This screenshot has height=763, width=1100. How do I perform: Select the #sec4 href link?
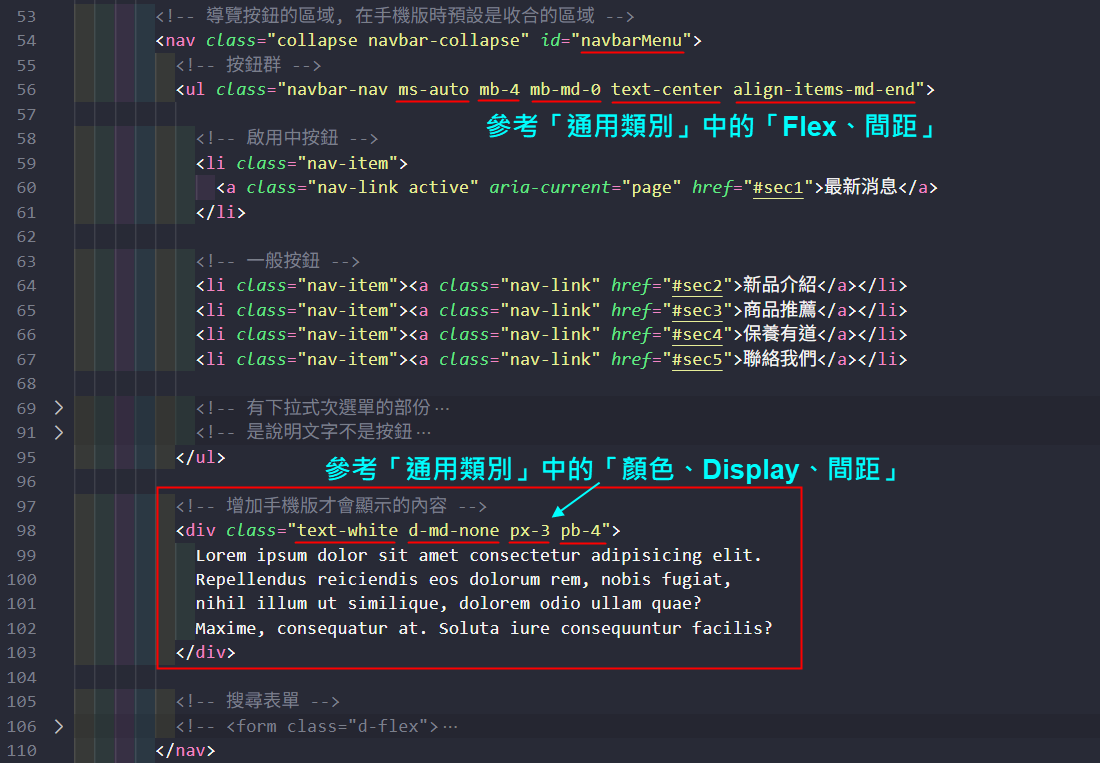click(x=696, y=334)
